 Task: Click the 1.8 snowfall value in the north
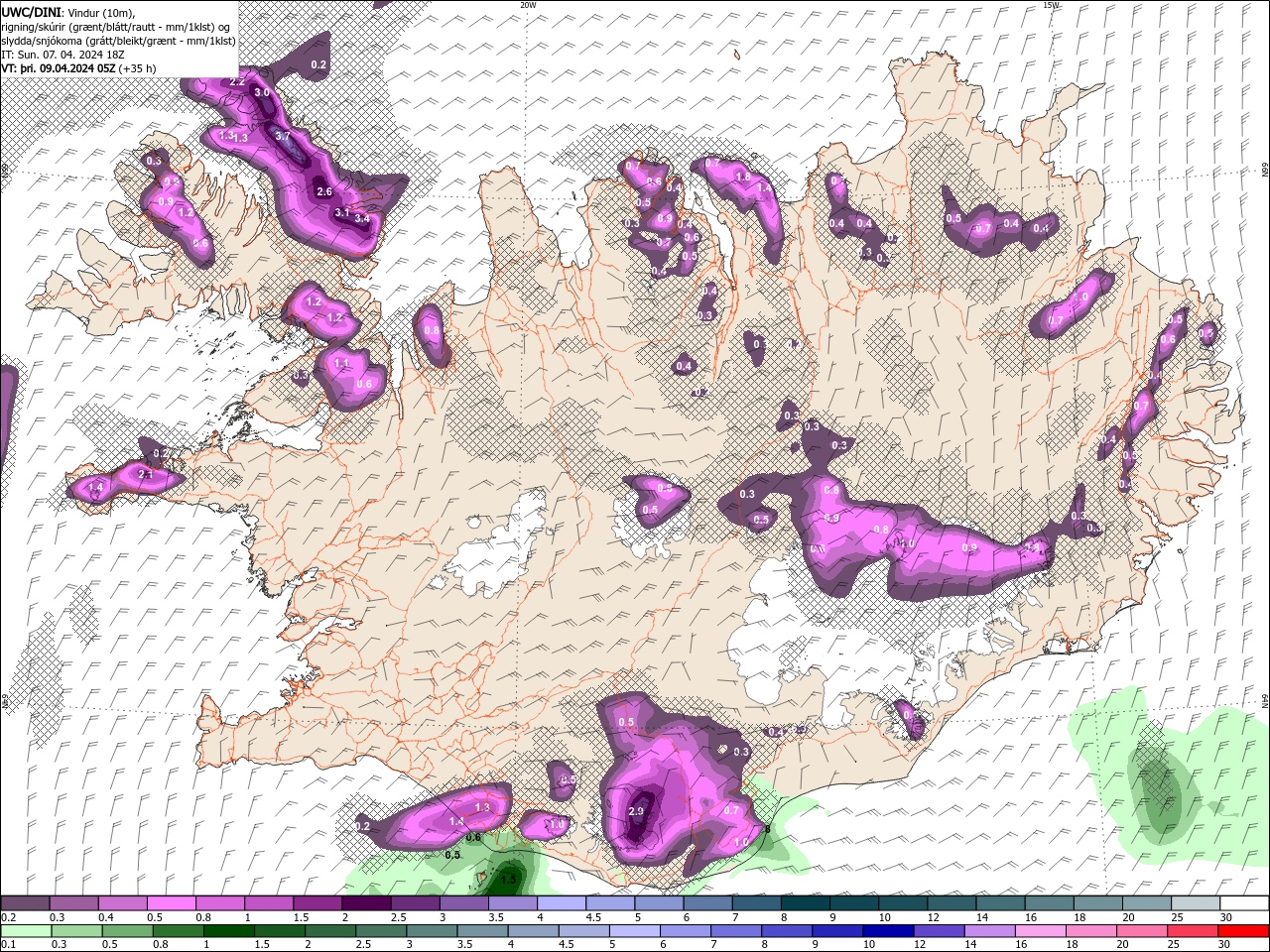coord(742,177)
